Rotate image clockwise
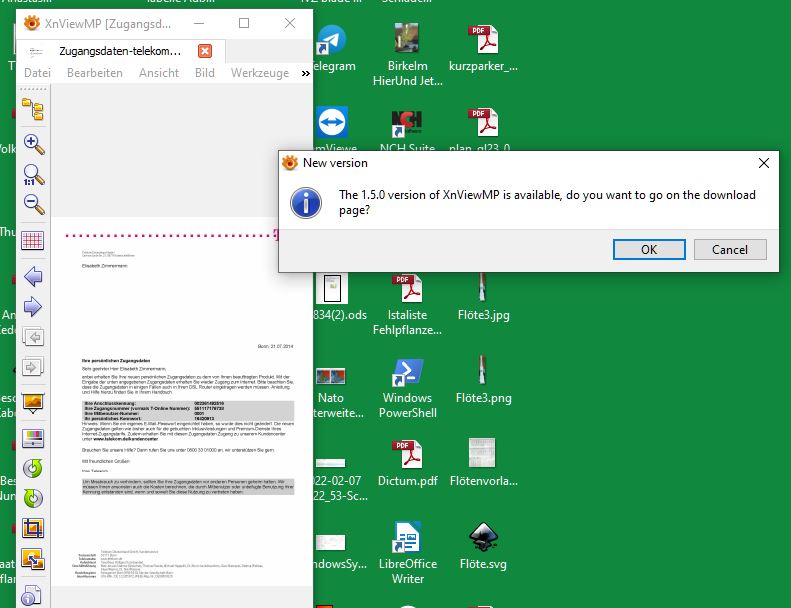The height and width of the screenshot is (608, 791). [33, 499]
